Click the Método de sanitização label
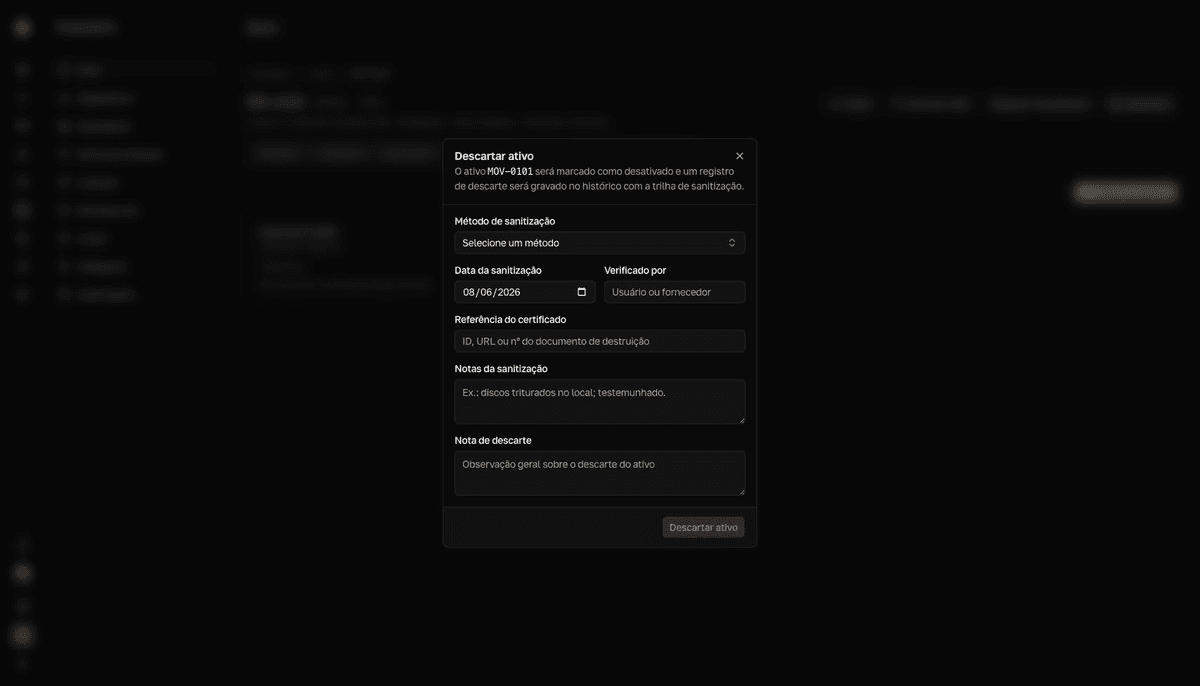This screenshot has height=686, width=1200. pos(505,221)
